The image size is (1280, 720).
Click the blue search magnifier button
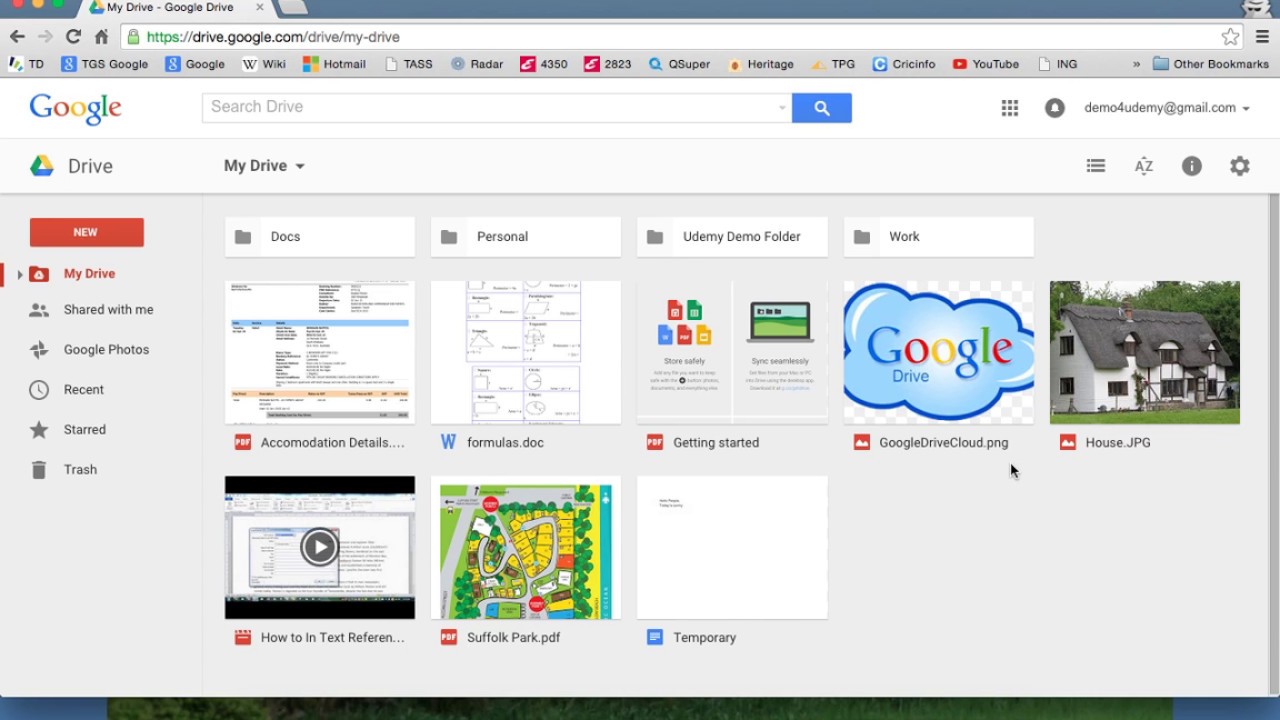(x=821, y=108)
